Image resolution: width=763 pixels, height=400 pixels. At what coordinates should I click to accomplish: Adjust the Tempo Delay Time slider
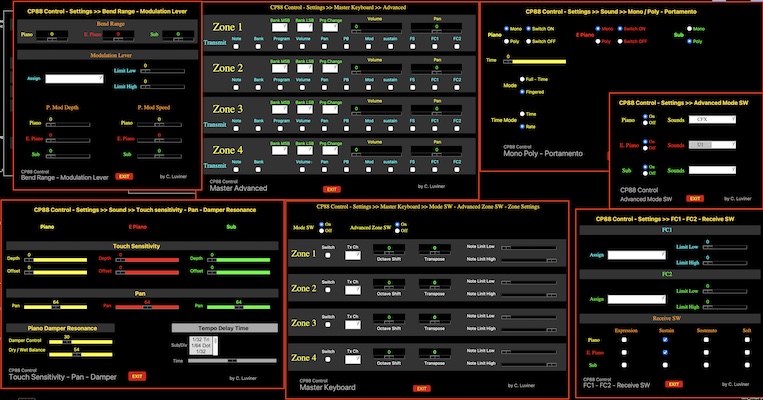coord(232,361)
